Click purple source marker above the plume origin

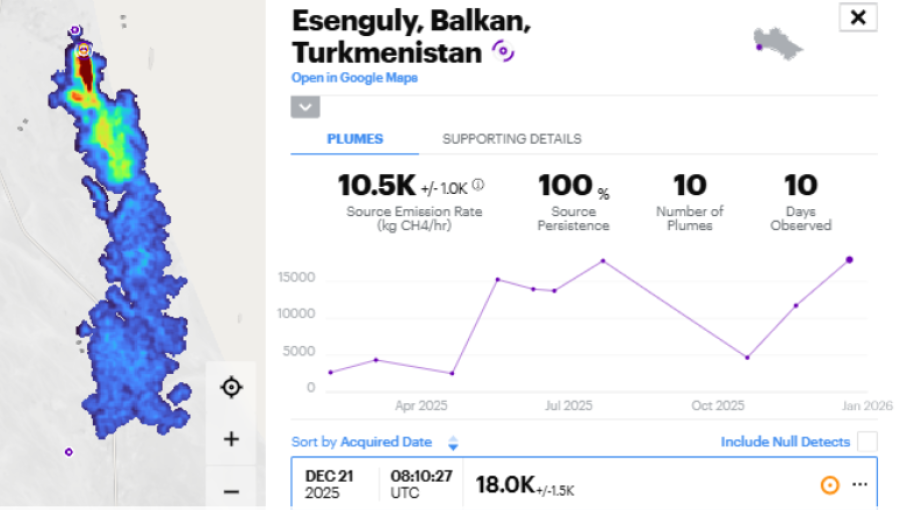click(76, 31)
